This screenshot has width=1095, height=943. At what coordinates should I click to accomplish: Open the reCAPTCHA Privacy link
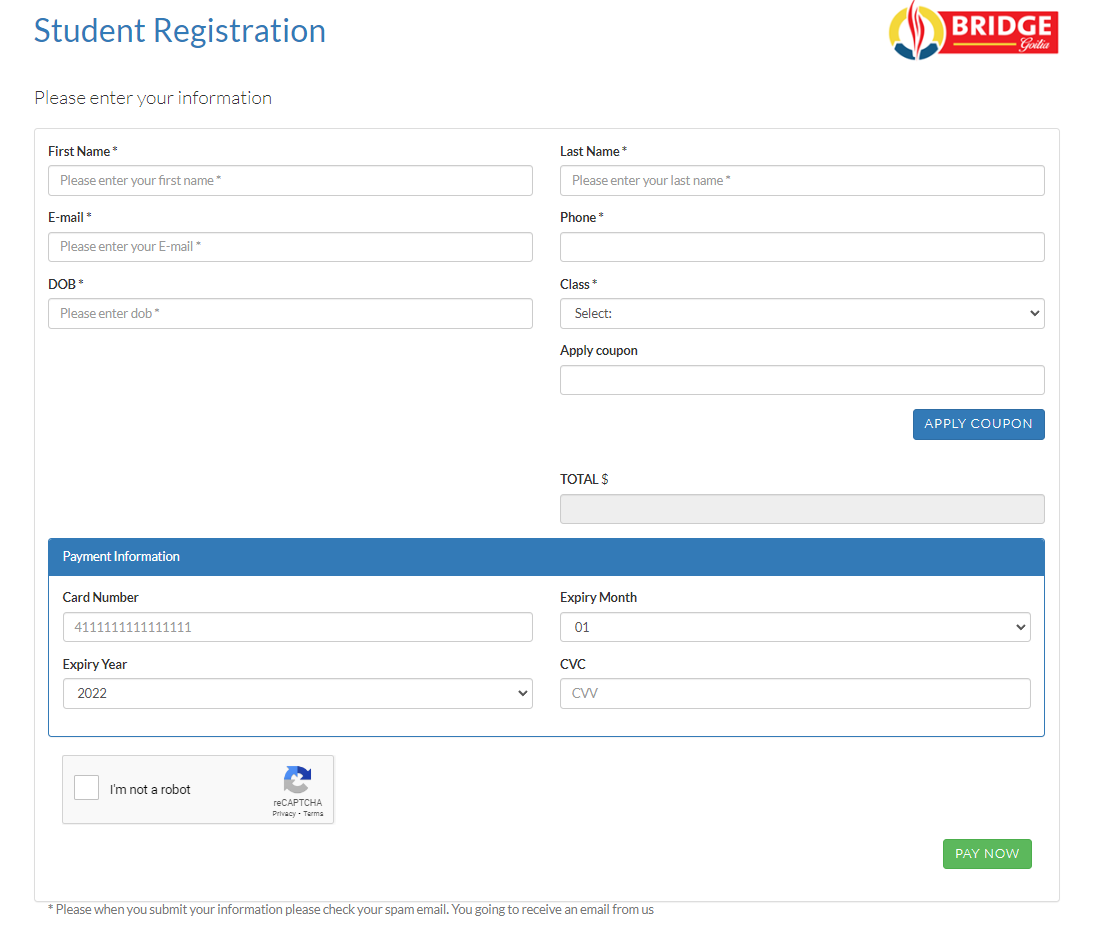(x=284, y=814)
